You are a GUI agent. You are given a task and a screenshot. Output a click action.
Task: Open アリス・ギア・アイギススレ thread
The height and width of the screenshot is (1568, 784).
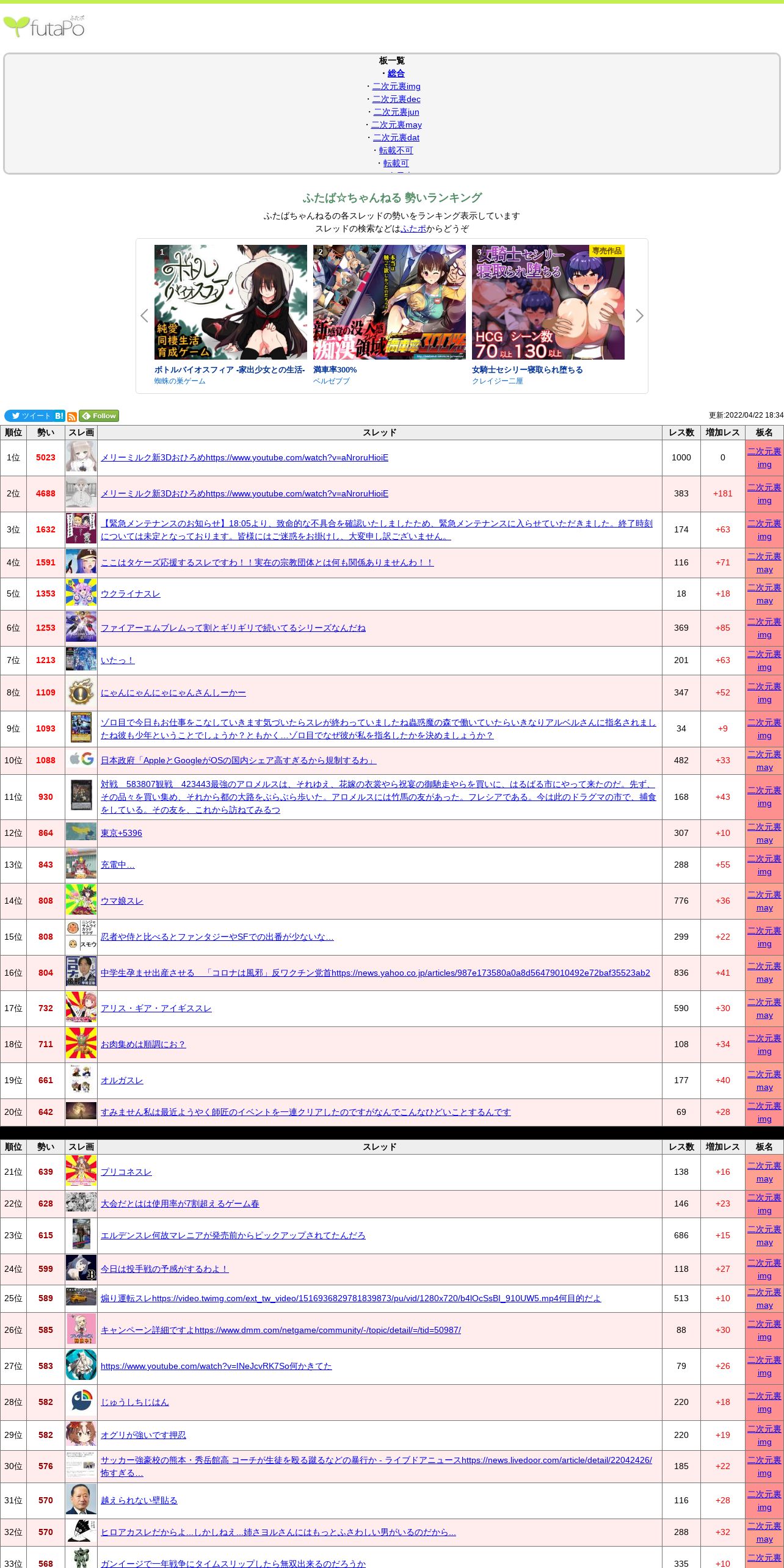[156, 1008]
